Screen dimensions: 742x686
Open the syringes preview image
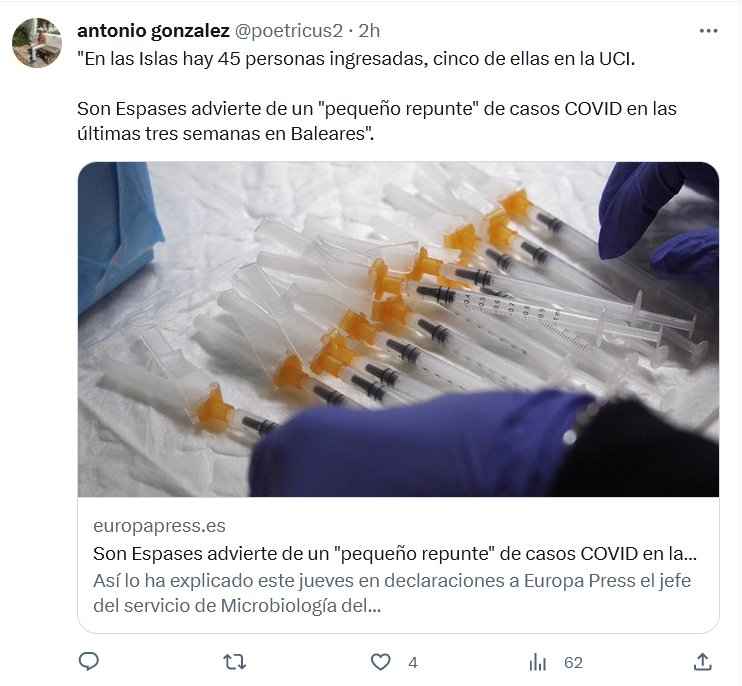tap(398, 329)
